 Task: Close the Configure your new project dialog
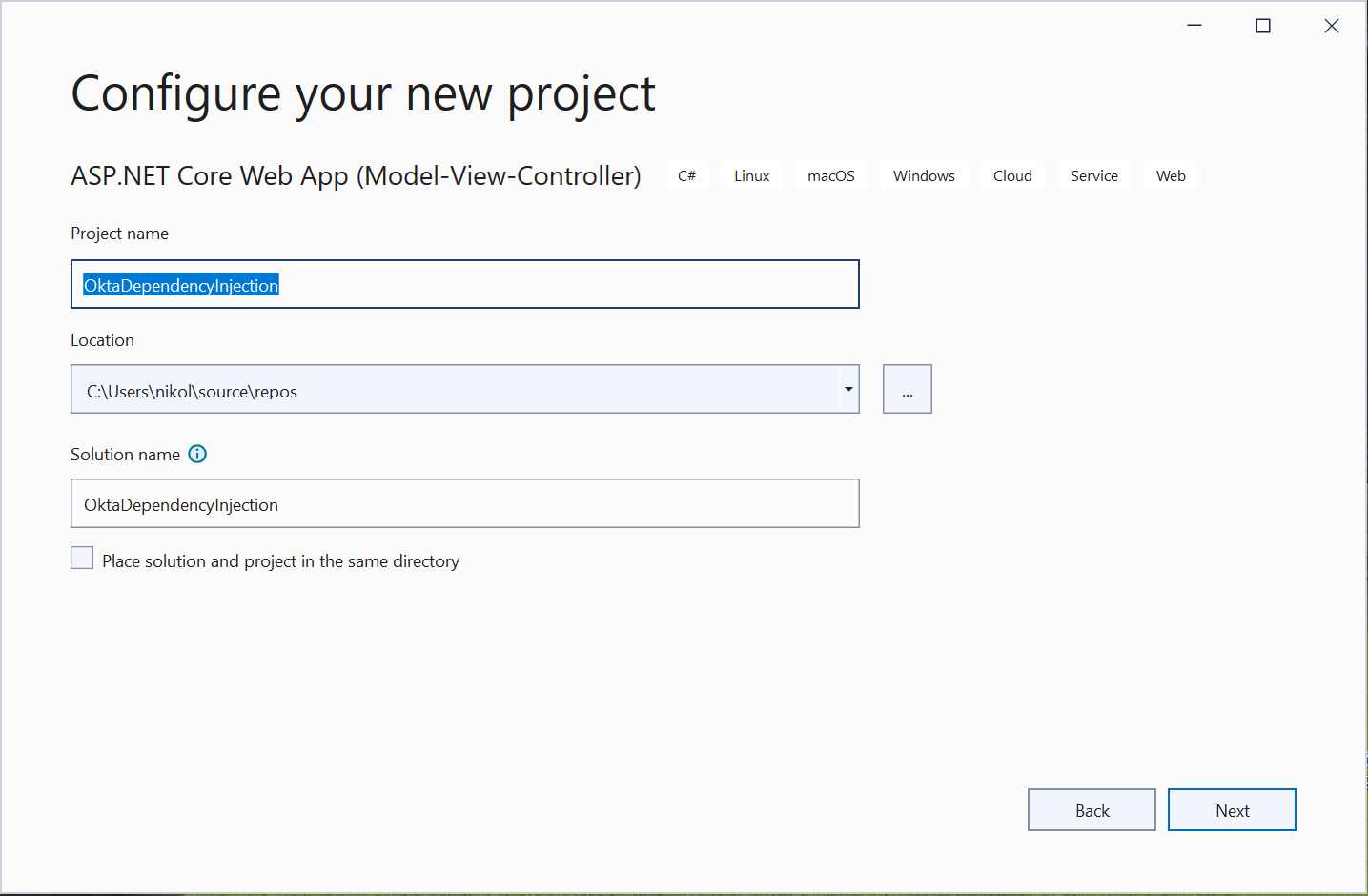coord(1332,26)
